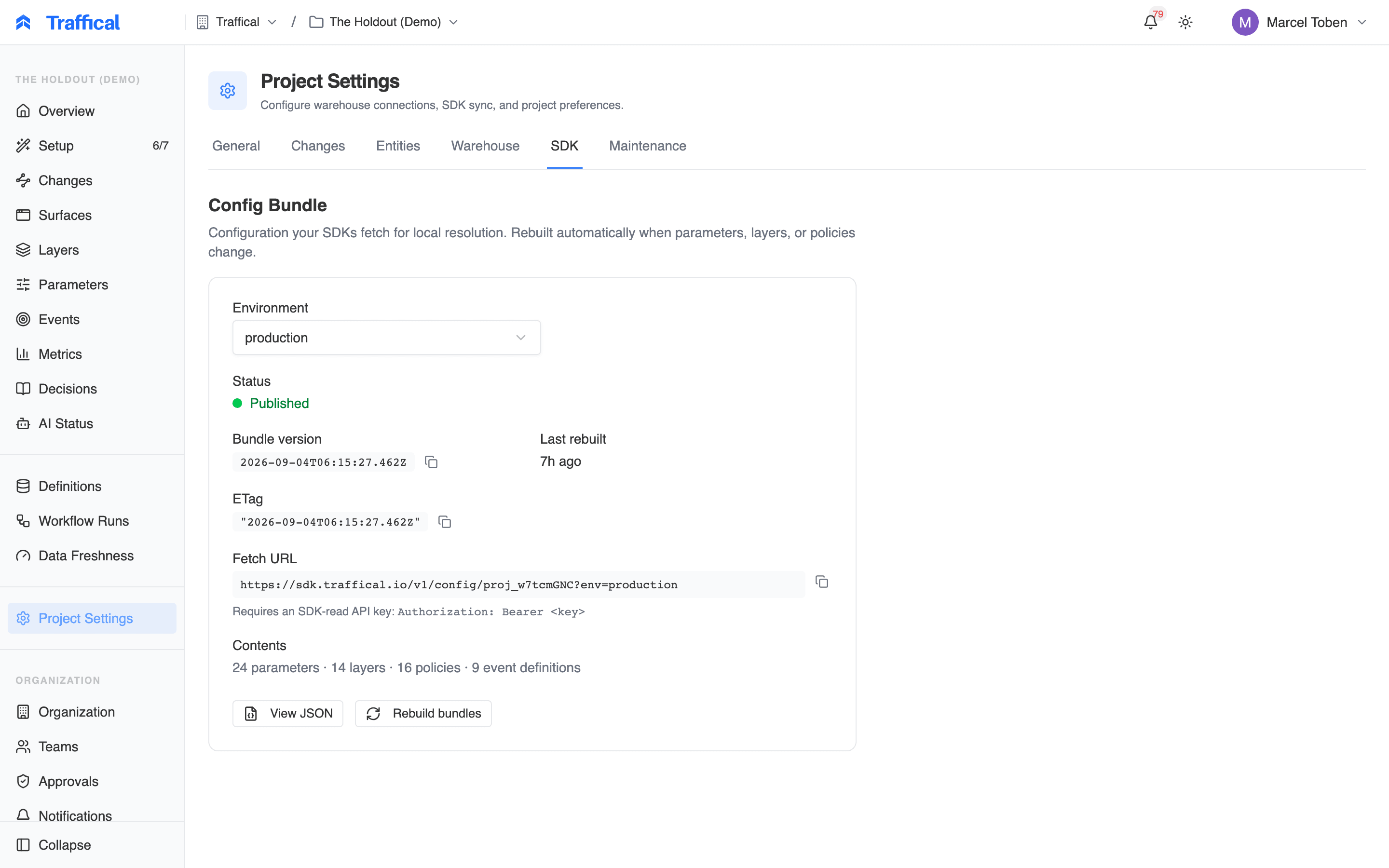The width and height of the screenshot is (1389, 868).
Task: Open Data Freshness page
Action: click(x=93, y=556)
